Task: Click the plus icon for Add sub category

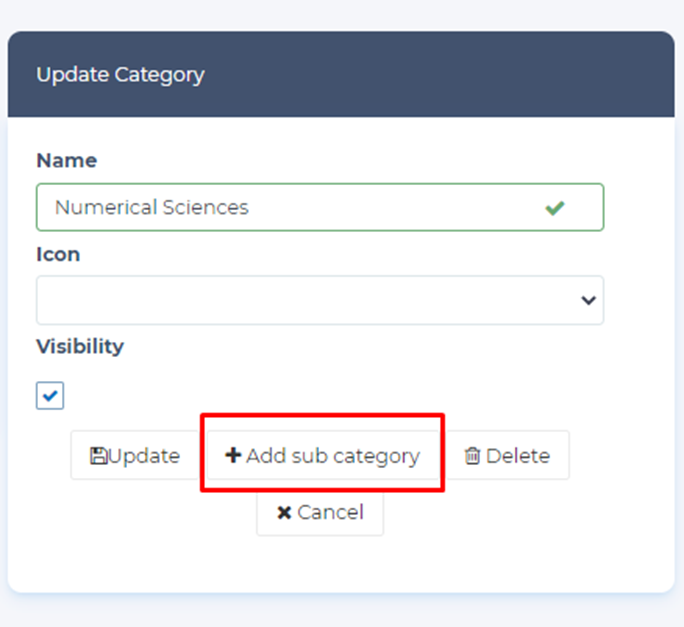Action: pyautogui.click(x=233, y=456)
